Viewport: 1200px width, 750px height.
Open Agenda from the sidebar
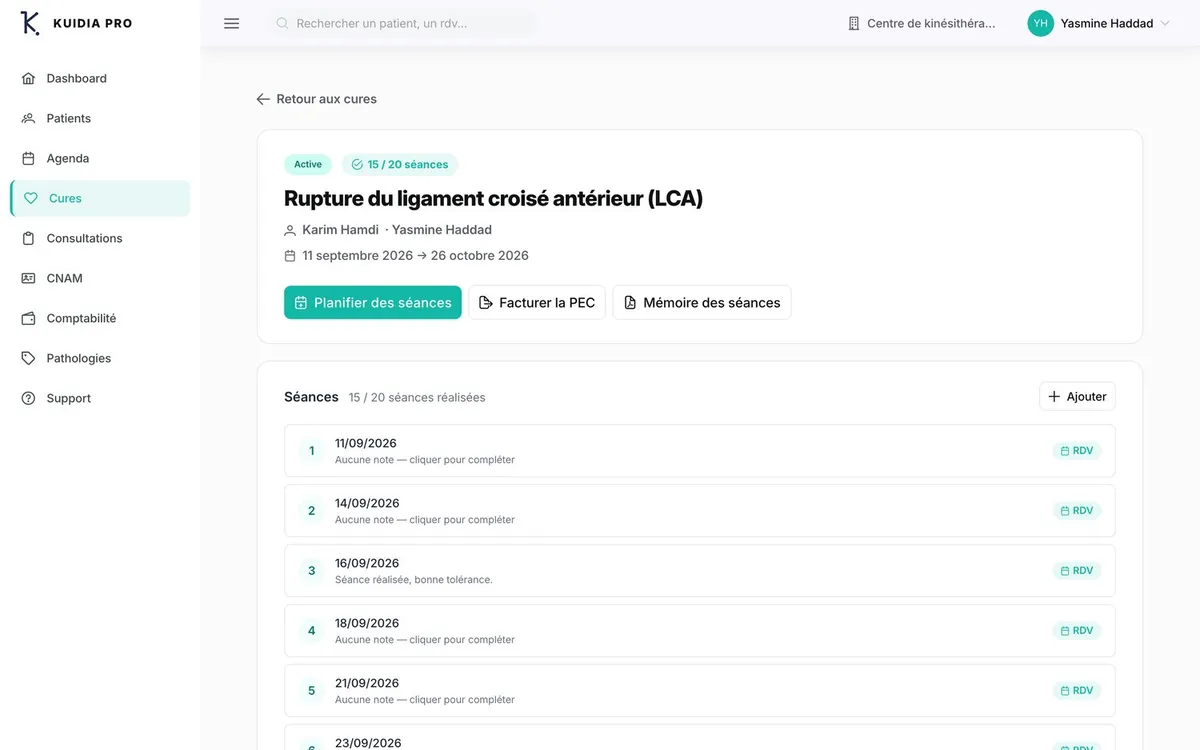point(100,158)
